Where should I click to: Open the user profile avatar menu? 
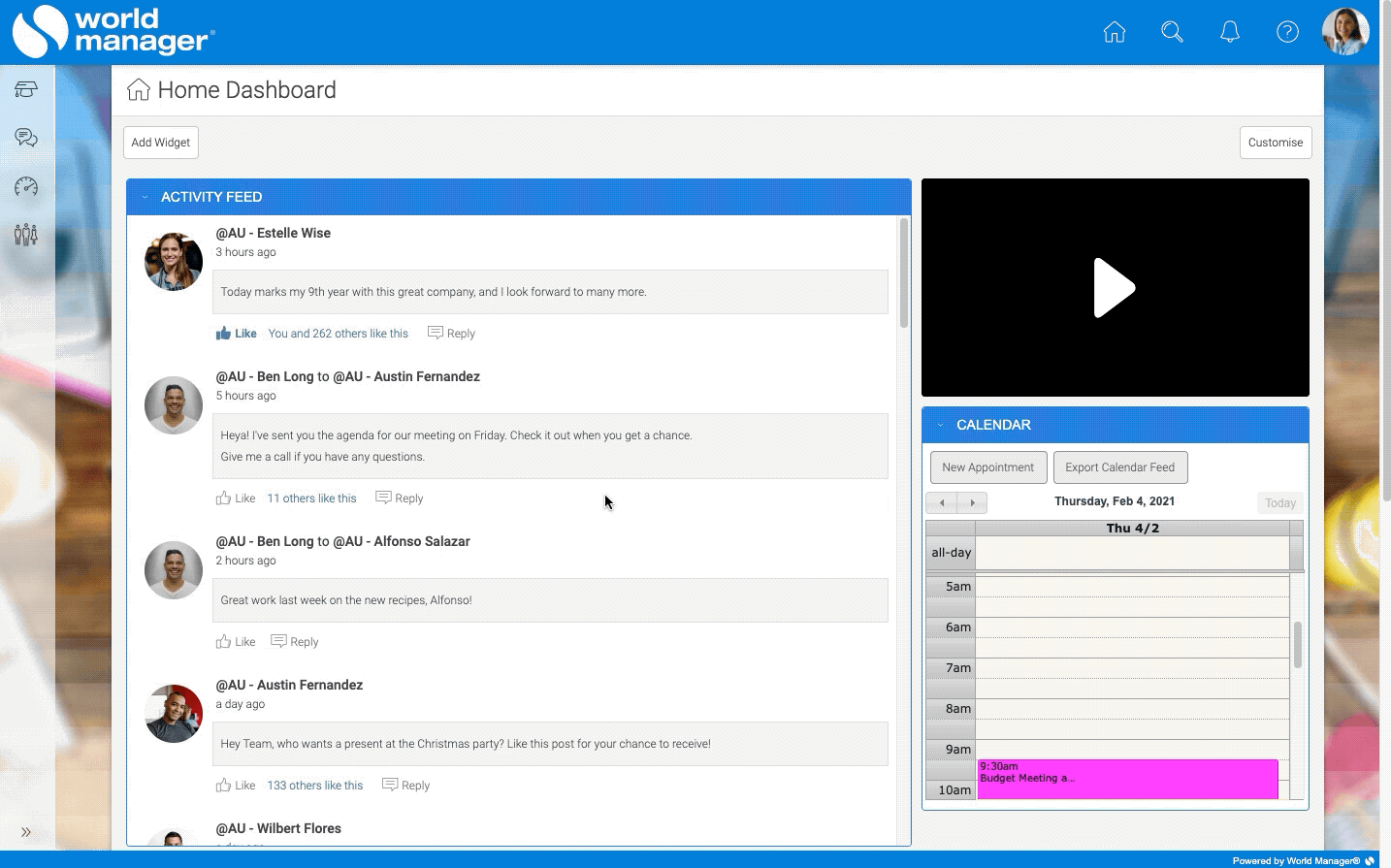[x=1345, y=32]
